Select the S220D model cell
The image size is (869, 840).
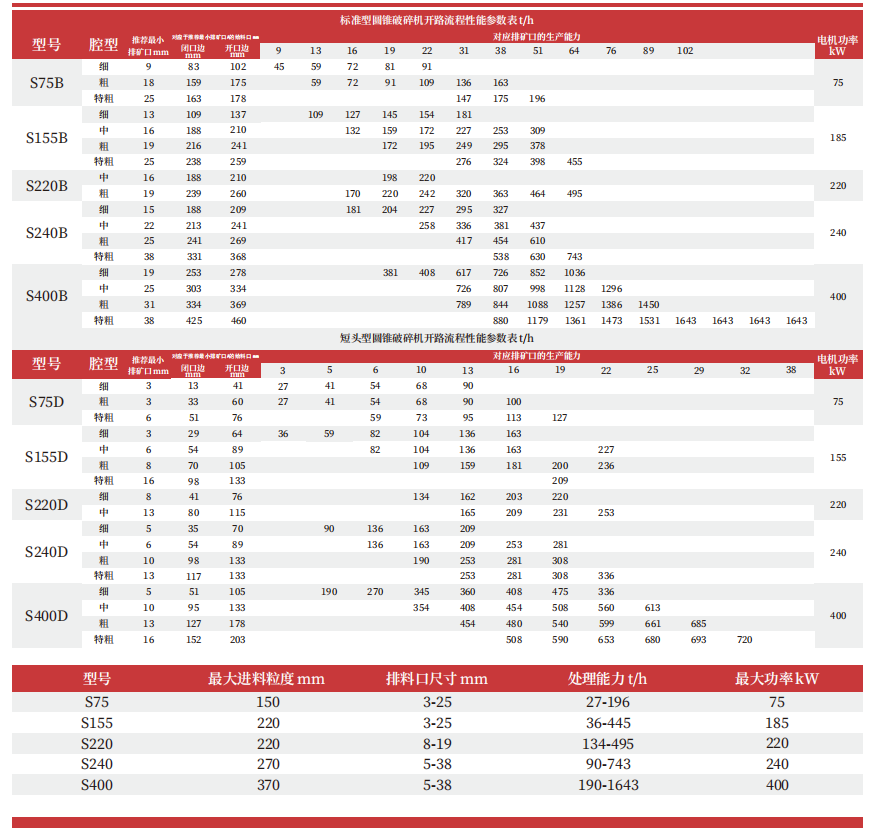[x=46, y=505]
